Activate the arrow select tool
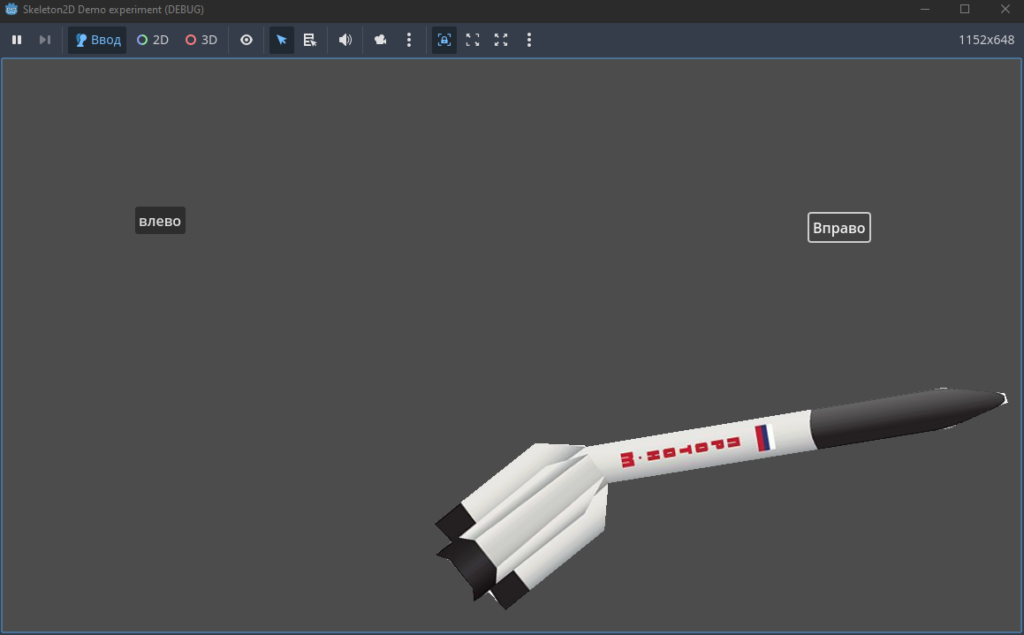This screenshot has height=635, width=1024. [x=281, y=40]
